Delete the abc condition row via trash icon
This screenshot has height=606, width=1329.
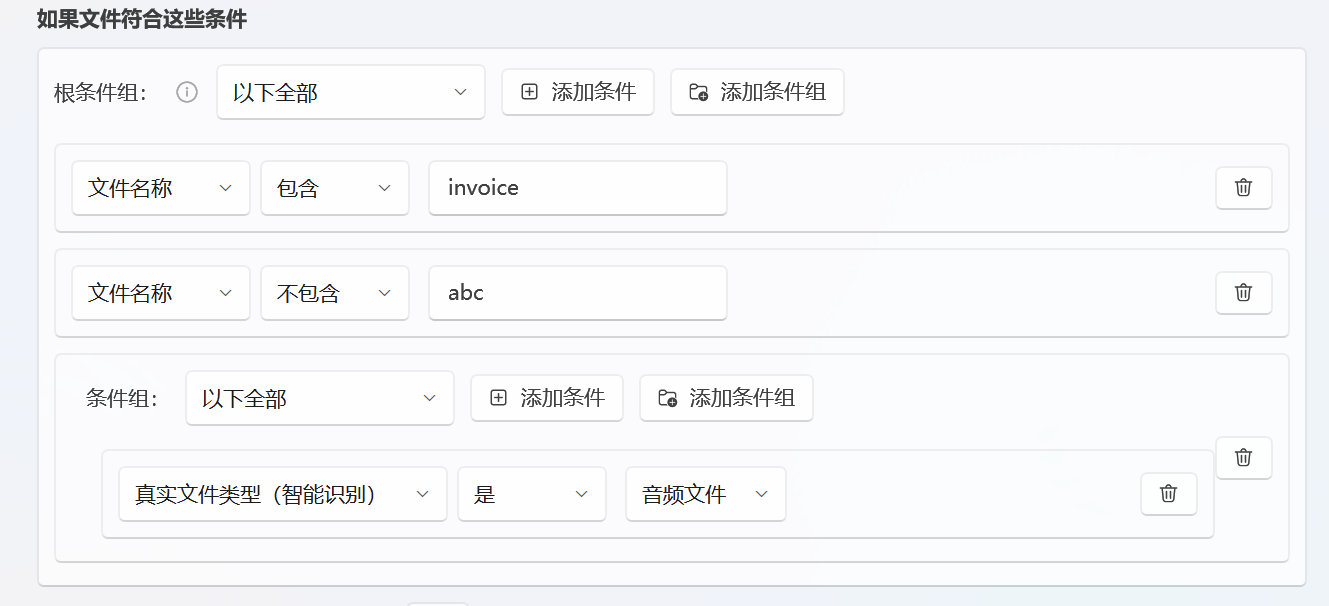coord(1243,293)
